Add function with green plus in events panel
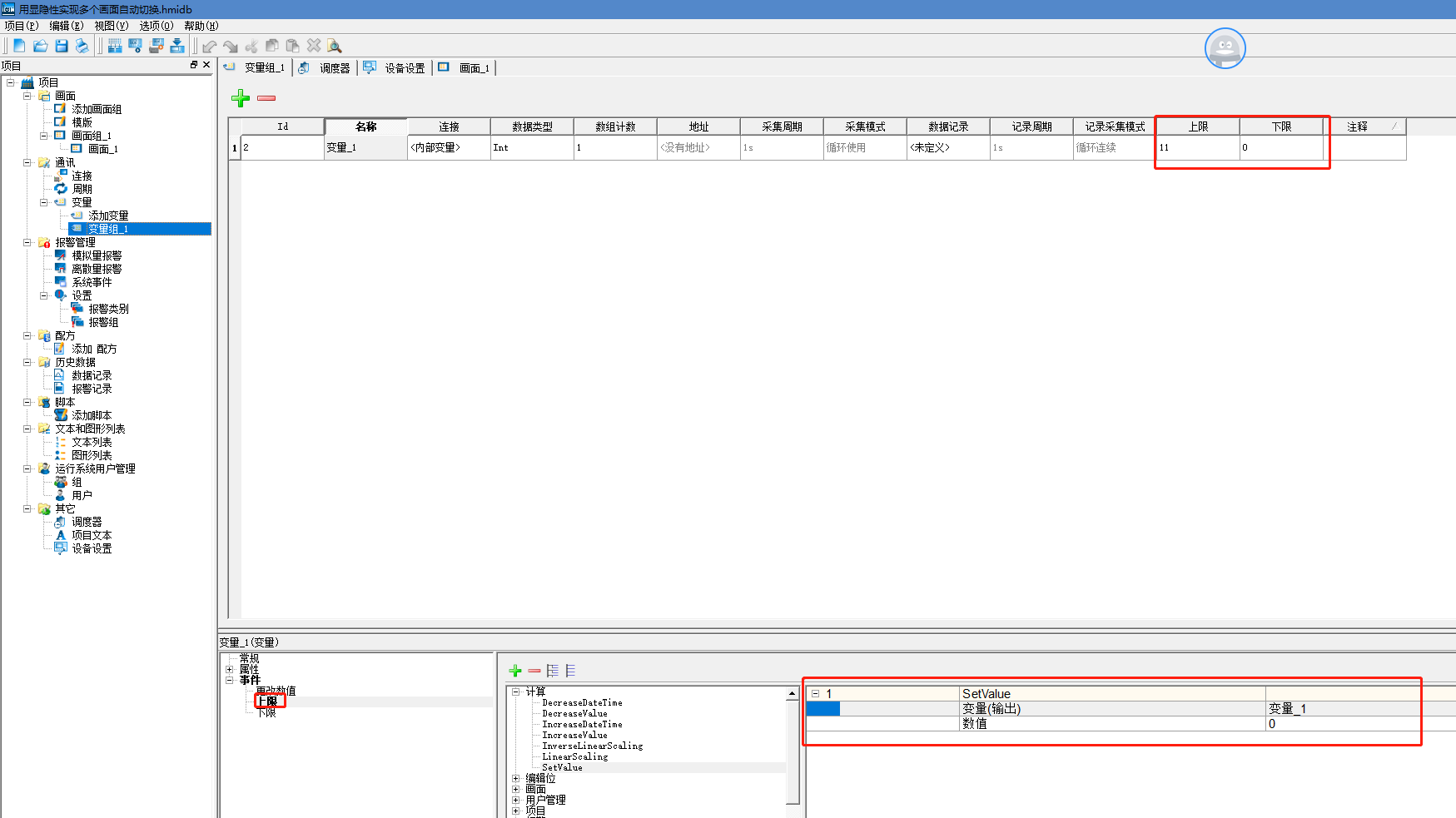This screenshot has width=1456, height=818. click(515, 671)
